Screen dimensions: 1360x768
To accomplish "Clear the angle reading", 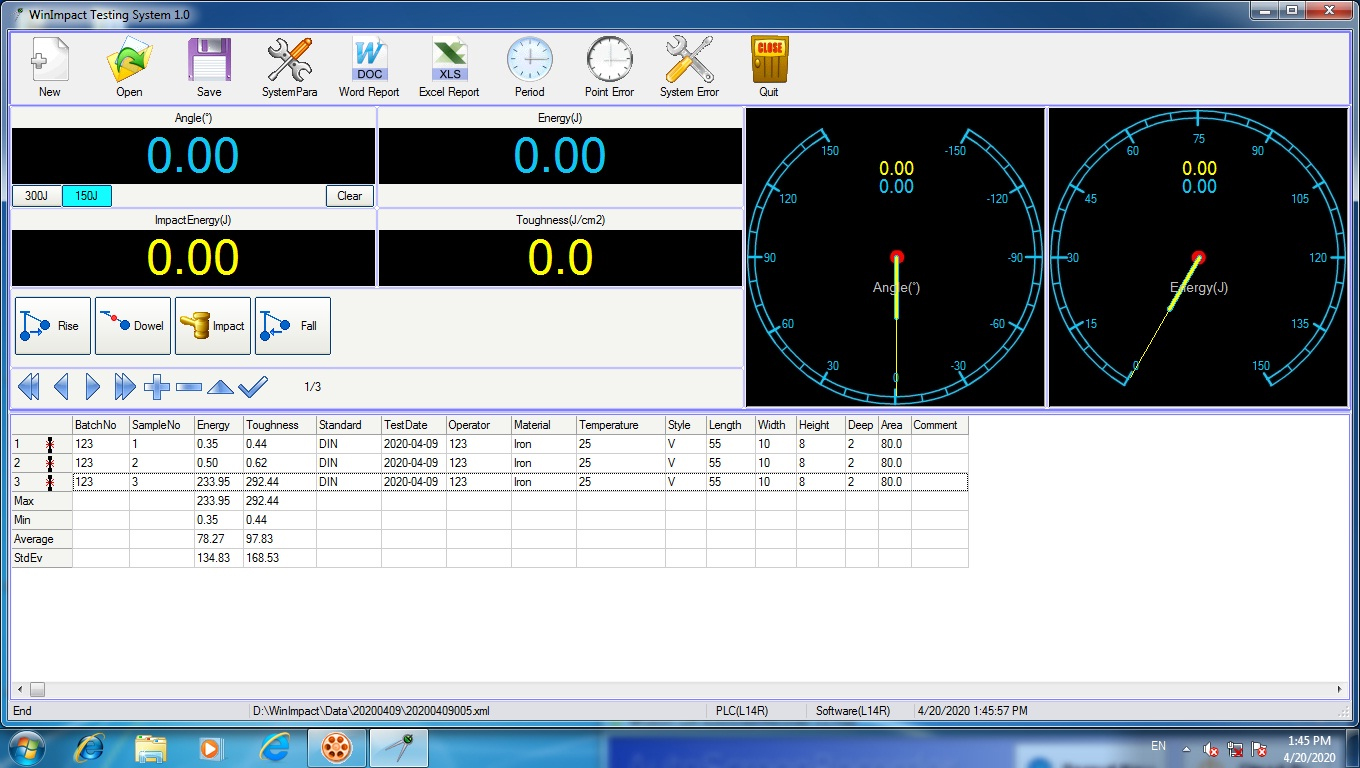I will [349, 196].
